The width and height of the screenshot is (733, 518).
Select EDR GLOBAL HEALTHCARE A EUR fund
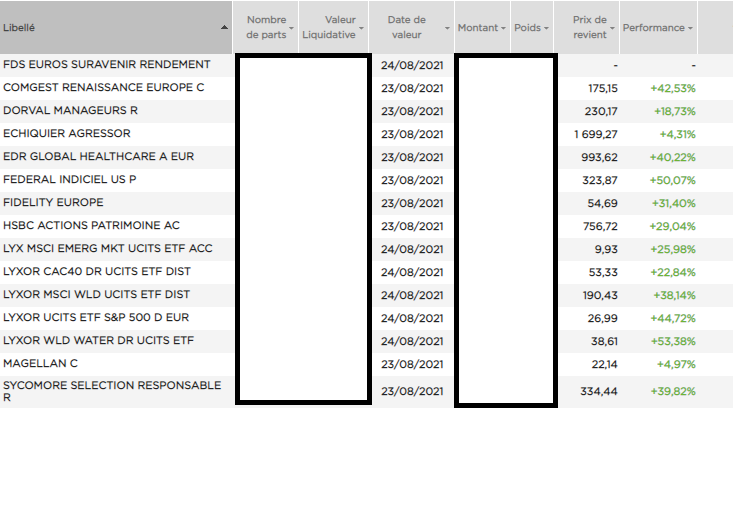click(x=98, y=156)
